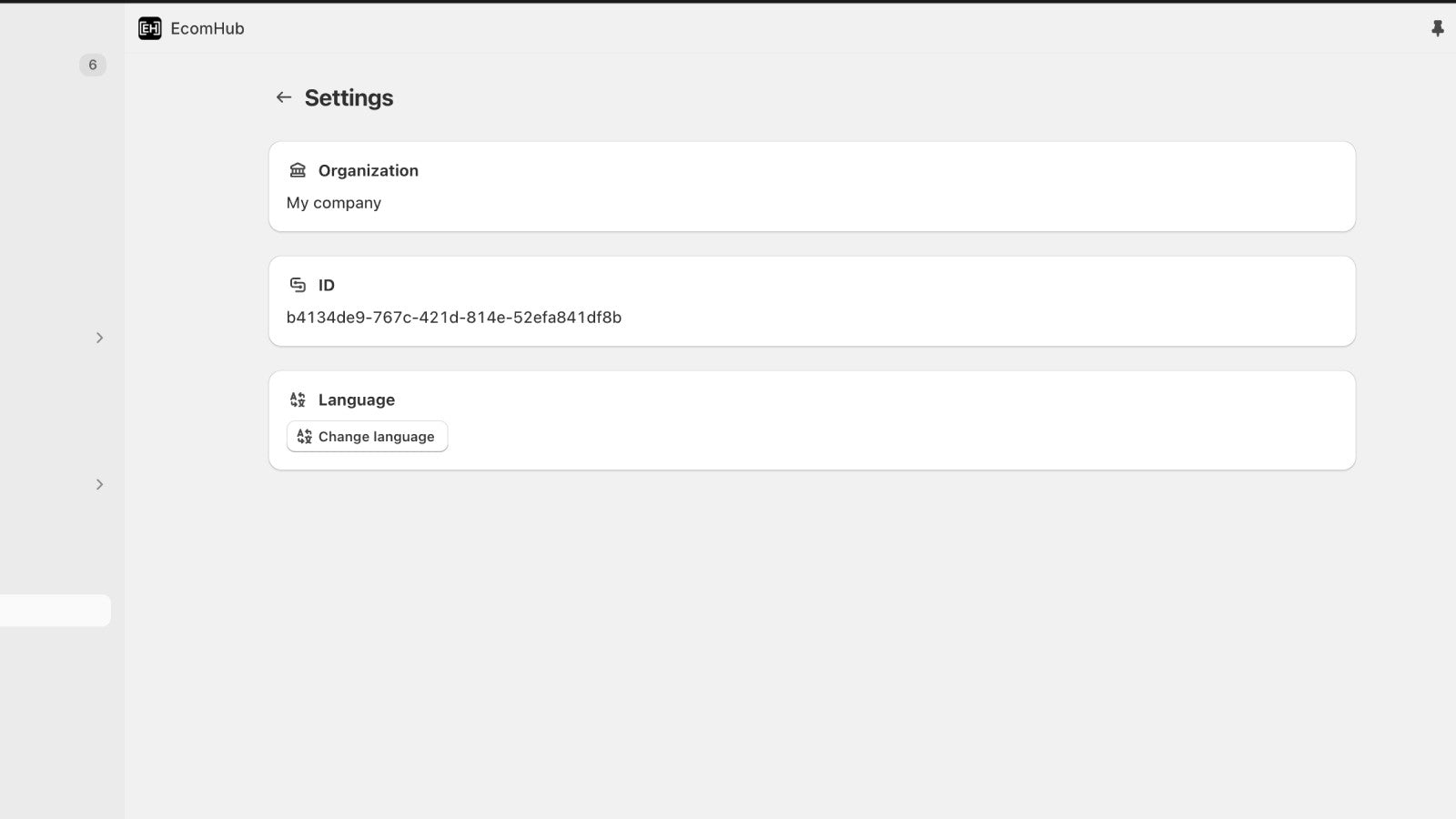Click the Organization building icon
The height and width of the screenshot is (819, 1456).
pos(298,170)
